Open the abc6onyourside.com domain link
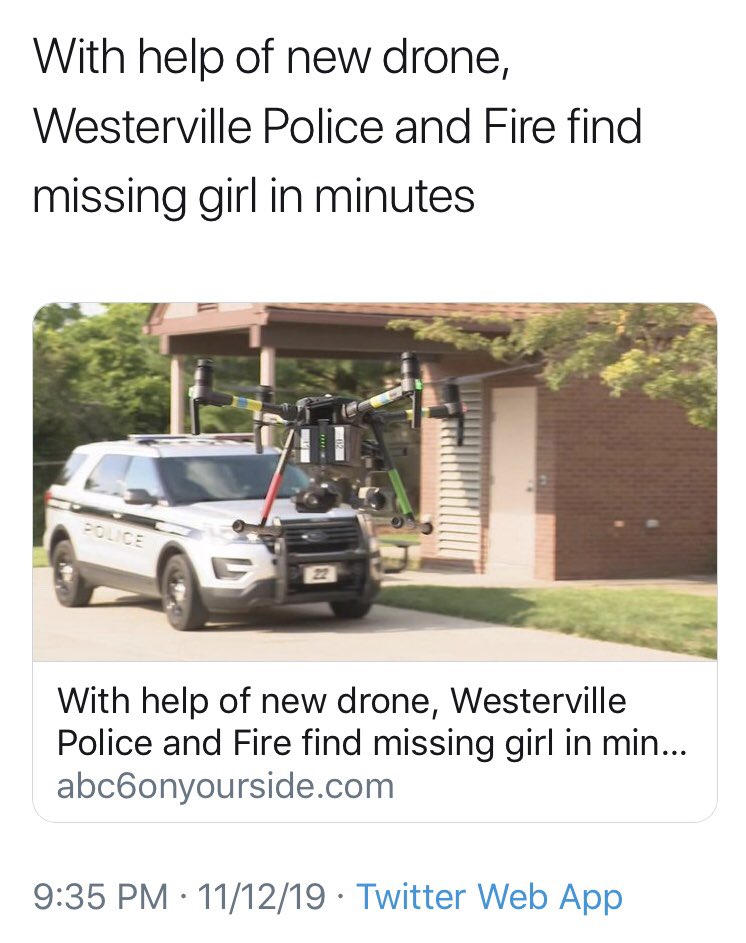Image resolution: width=746 pixels, height=943 pixels. [x=225, y=786]
